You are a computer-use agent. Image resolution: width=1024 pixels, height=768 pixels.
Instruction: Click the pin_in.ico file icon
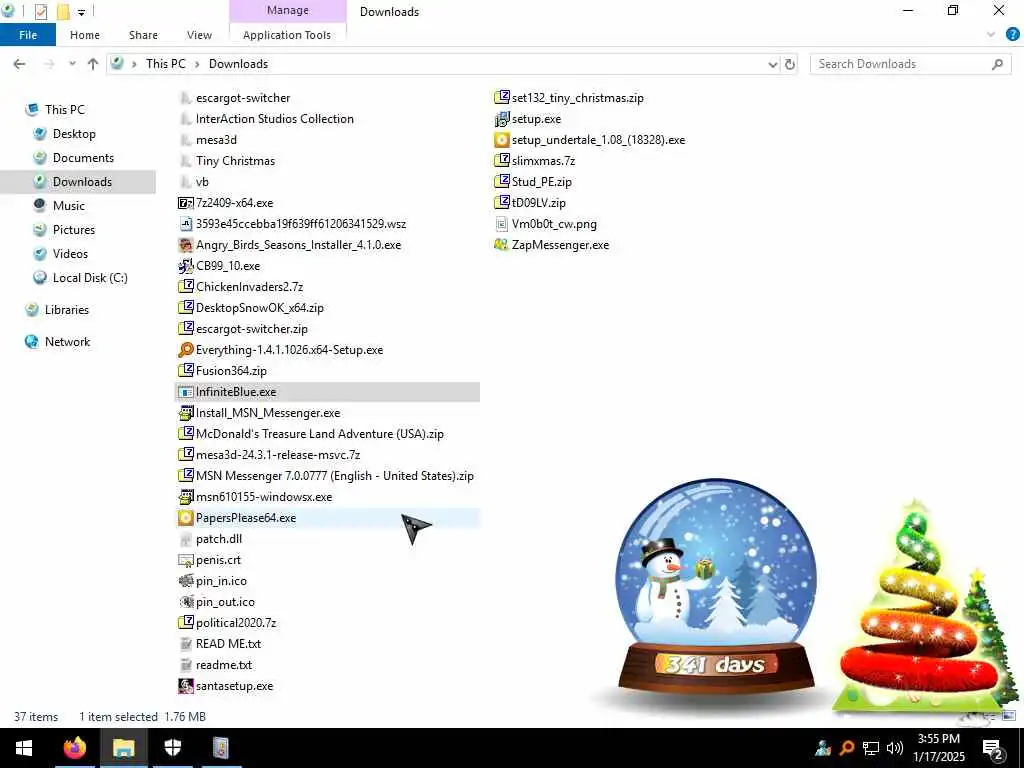click(185, 581)
